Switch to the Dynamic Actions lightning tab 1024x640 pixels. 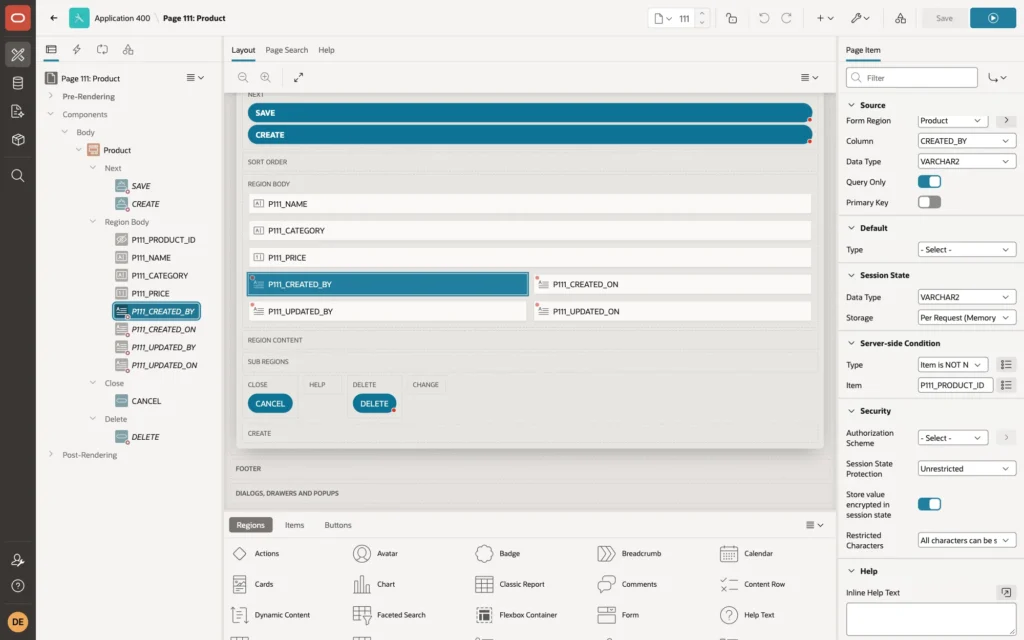pyautogui.click(x=76, y=49)
